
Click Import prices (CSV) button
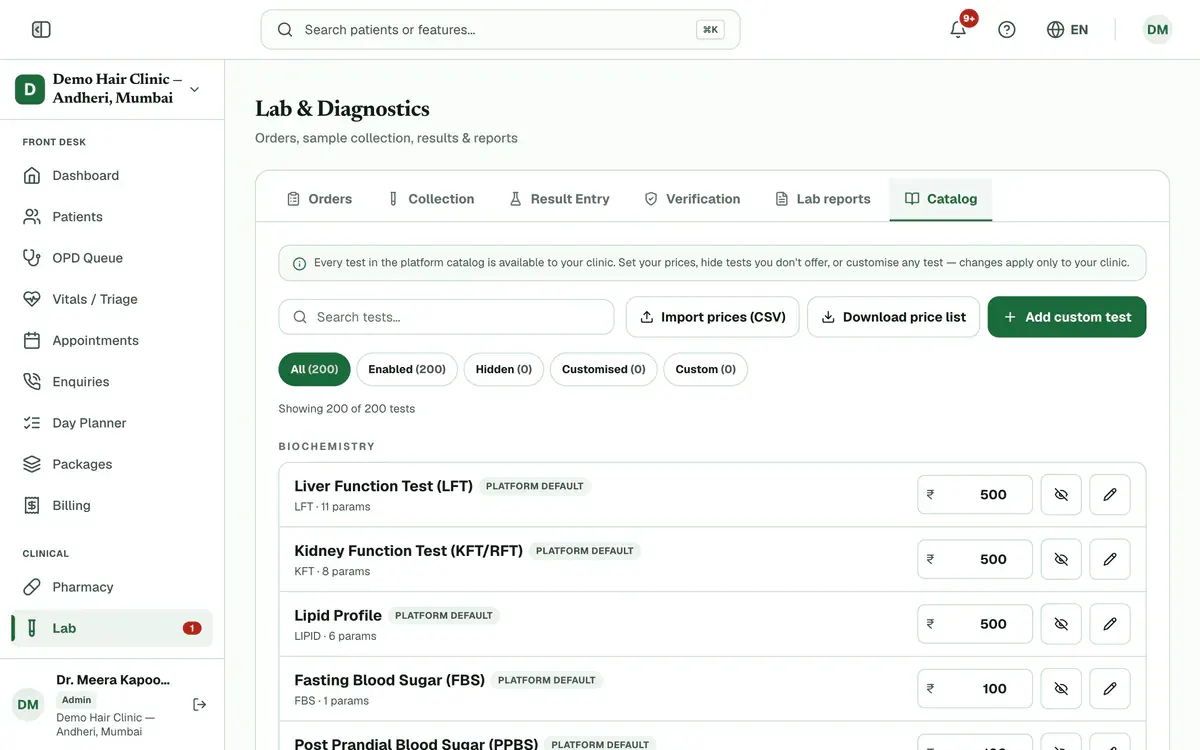713,317
